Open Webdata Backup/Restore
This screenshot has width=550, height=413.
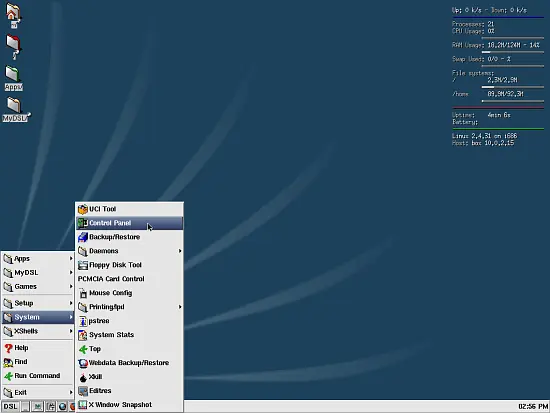point(129,363)
